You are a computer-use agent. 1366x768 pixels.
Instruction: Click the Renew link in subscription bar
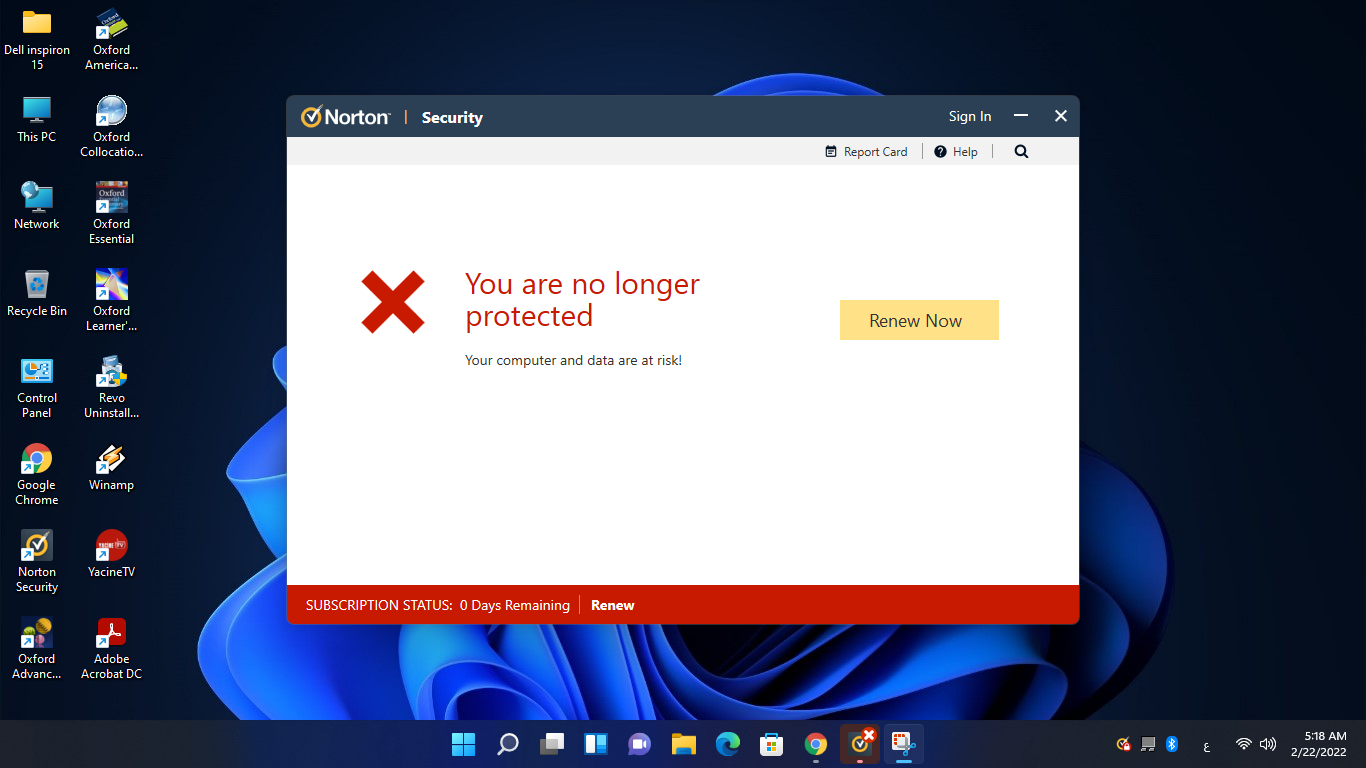612,605
